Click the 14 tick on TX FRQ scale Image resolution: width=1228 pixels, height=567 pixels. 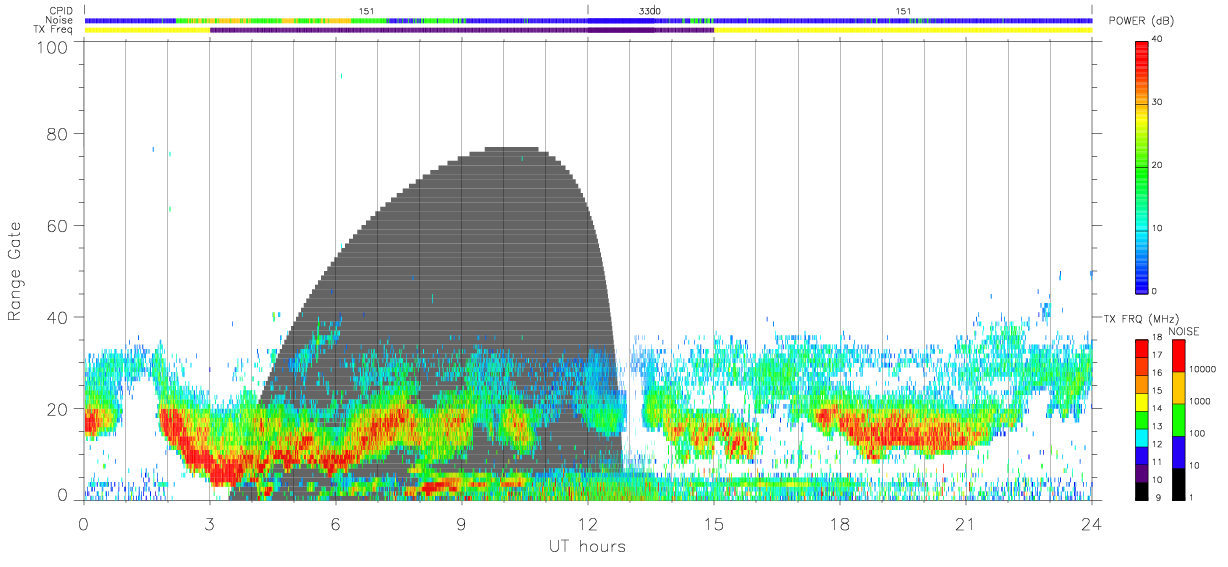click(x=1157, y=408)
